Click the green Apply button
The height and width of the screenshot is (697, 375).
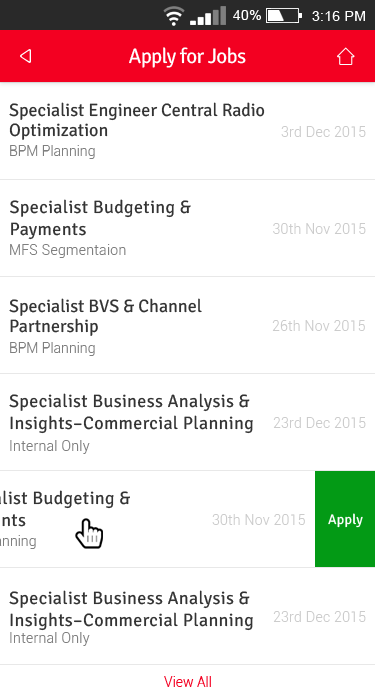pyautogui.click(x=345, y=519)
